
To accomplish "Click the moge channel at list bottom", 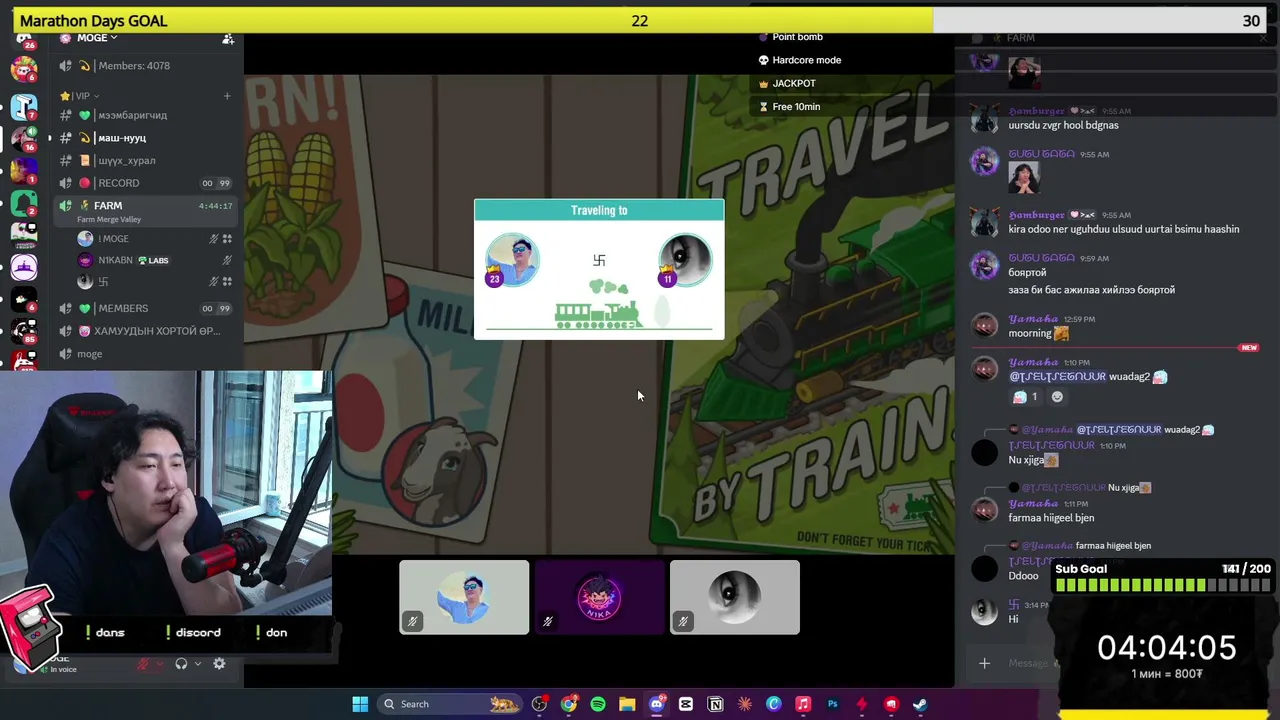I will click(x=146, y=354).
